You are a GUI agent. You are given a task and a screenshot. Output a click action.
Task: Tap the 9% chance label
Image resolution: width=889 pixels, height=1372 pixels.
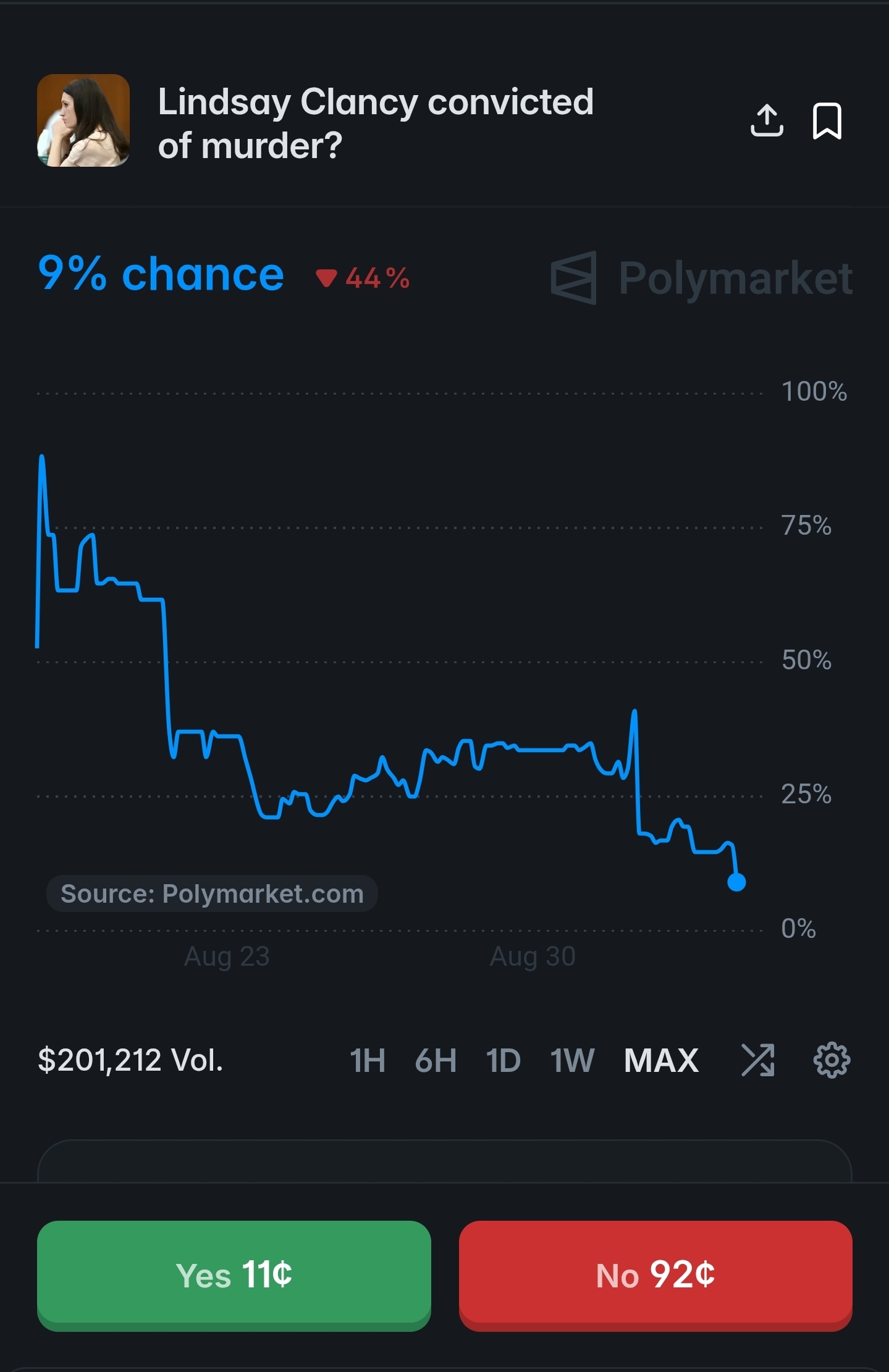(161, 274)
